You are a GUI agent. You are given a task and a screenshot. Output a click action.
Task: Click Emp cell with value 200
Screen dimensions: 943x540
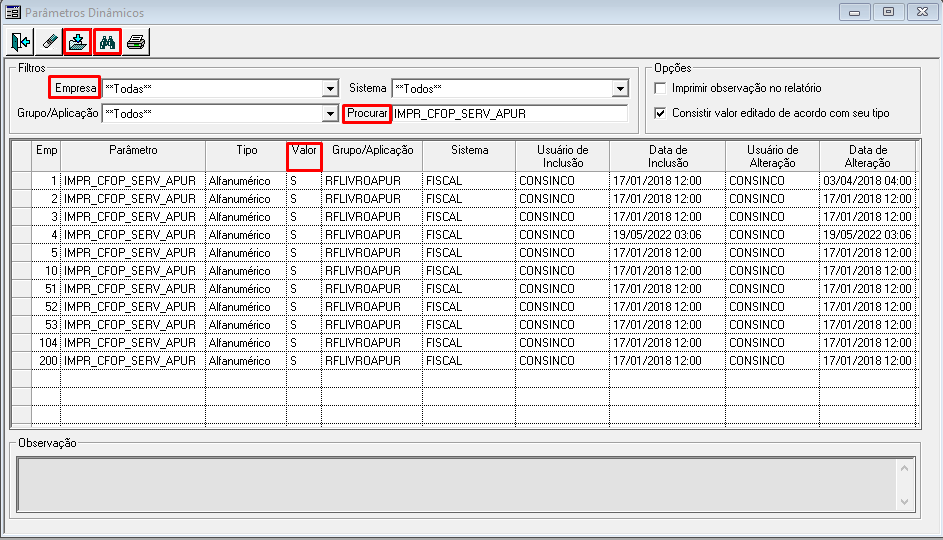(46, 361)
